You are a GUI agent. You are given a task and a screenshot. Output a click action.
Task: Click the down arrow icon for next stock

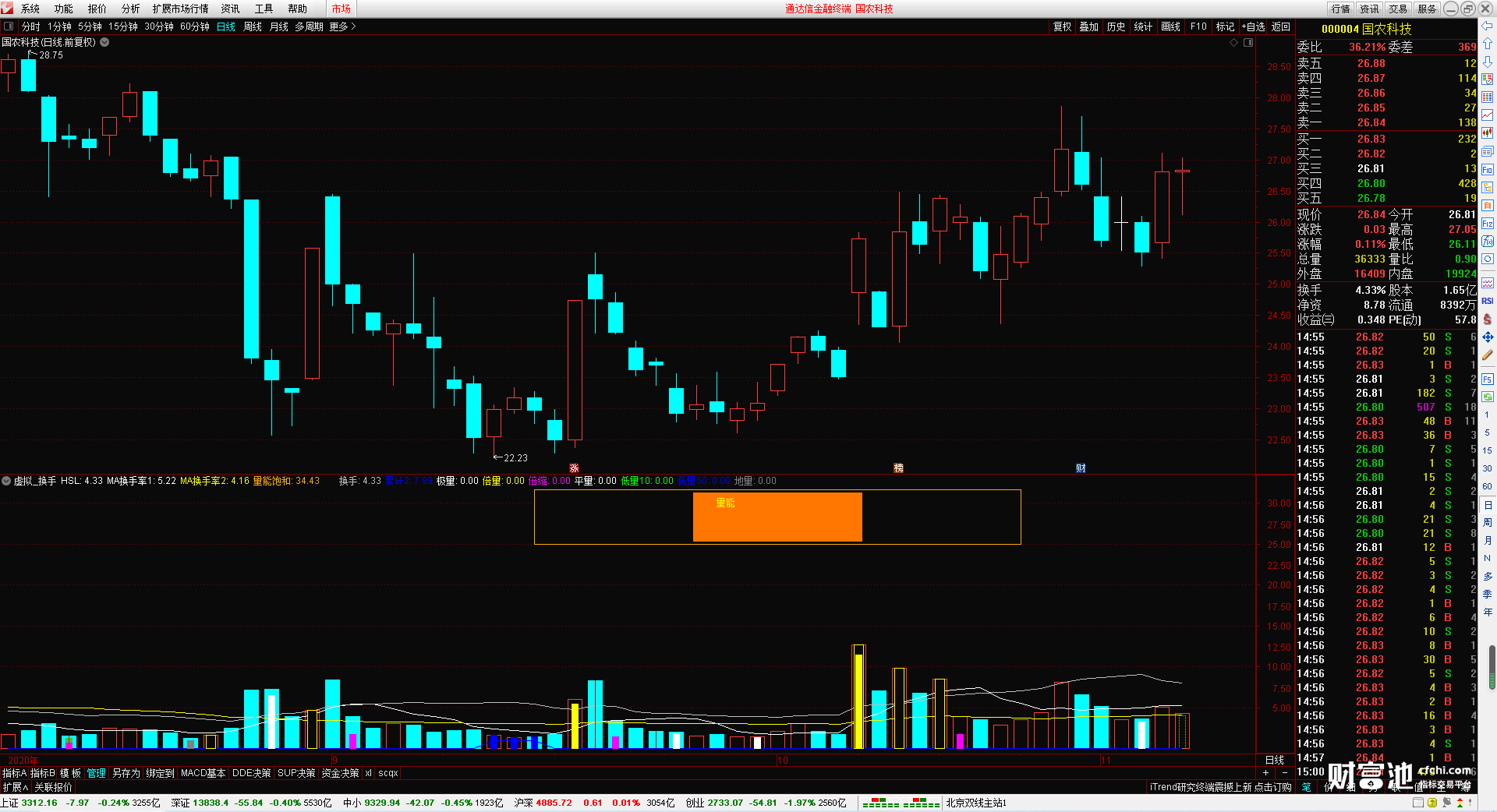click(x=1488, y=62)
